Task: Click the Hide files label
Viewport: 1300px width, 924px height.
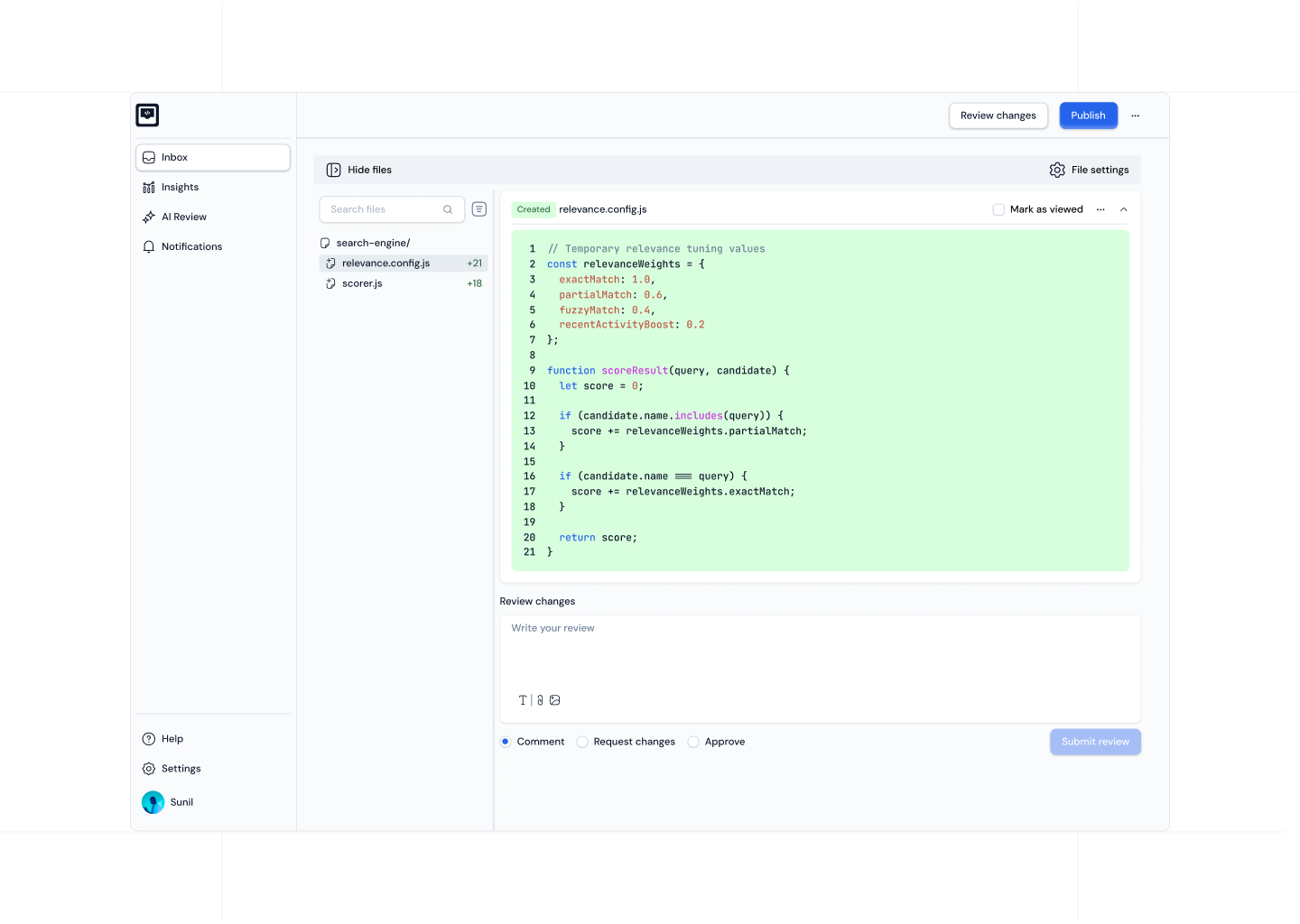Action: tap(369, 170)
